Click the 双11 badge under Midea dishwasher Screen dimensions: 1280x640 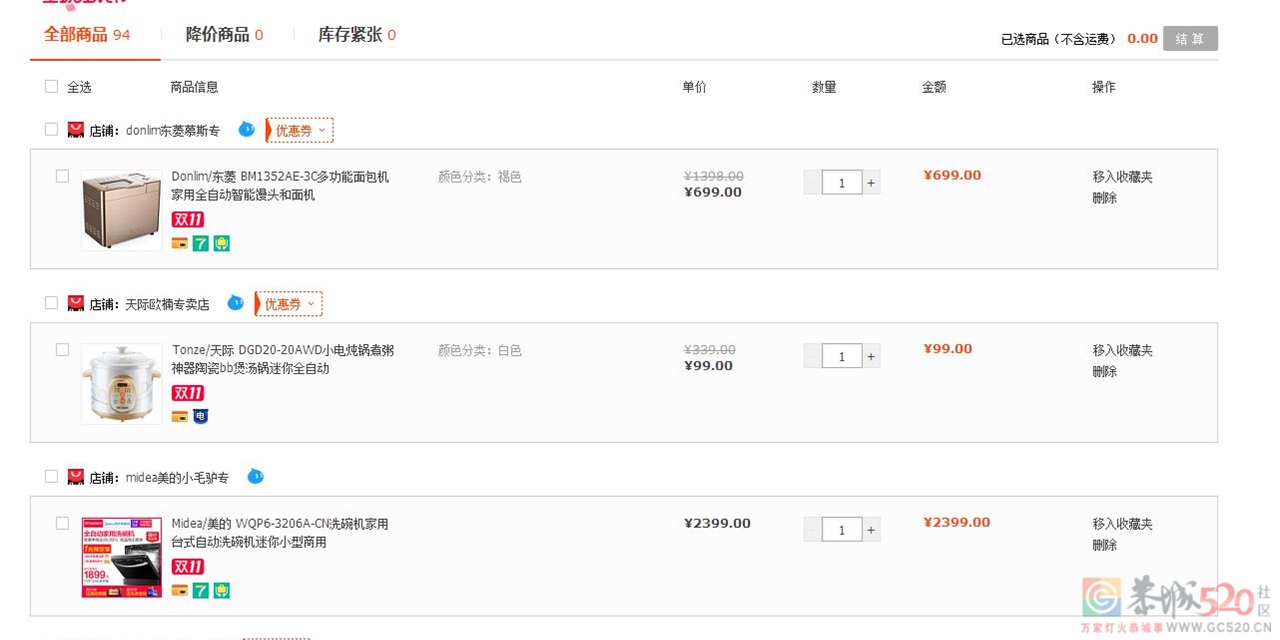click(187, 567)
